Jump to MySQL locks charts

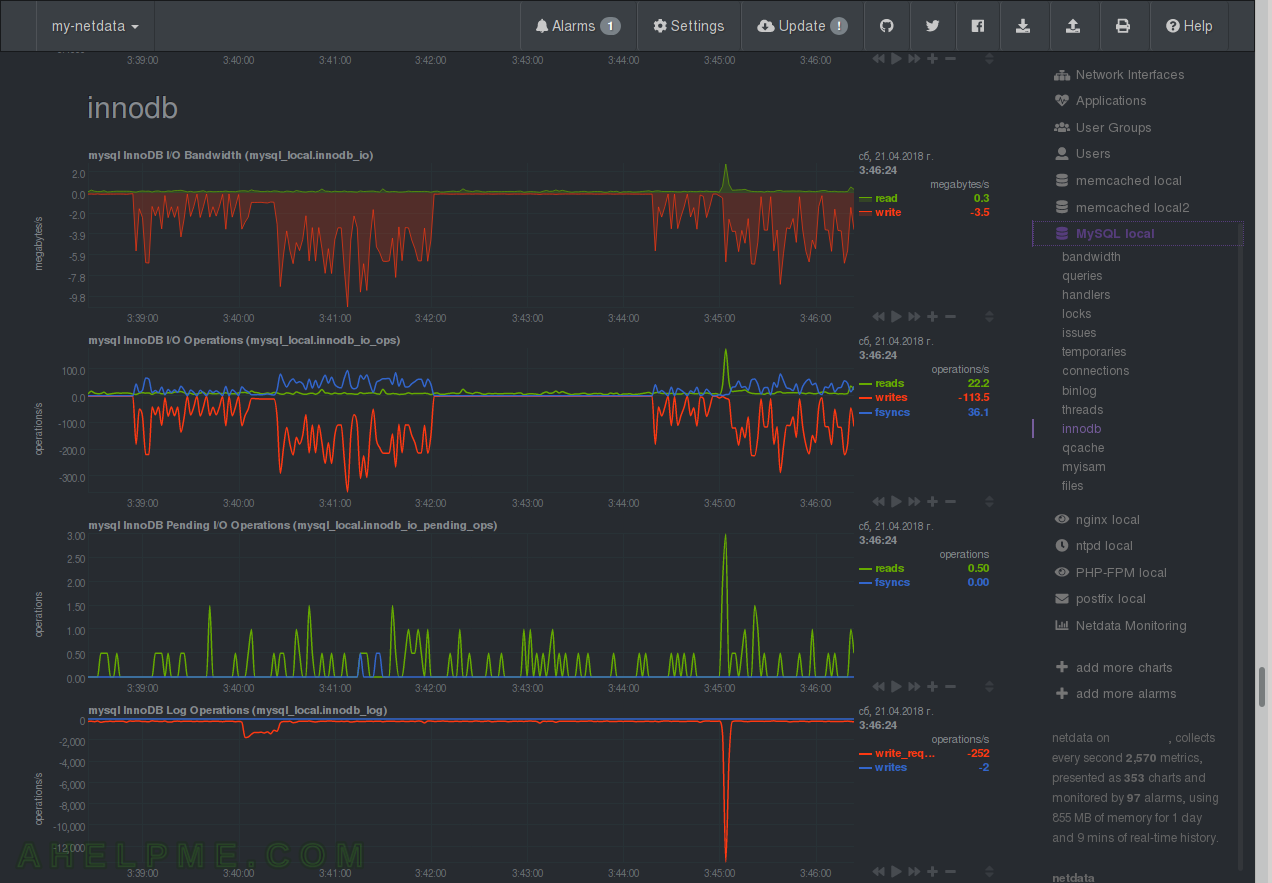[1077, 314]
